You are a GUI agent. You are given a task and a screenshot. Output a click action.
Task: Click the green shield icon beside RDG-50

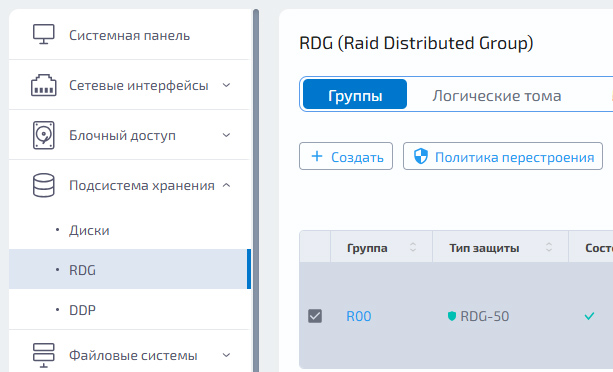coord(452,316)
